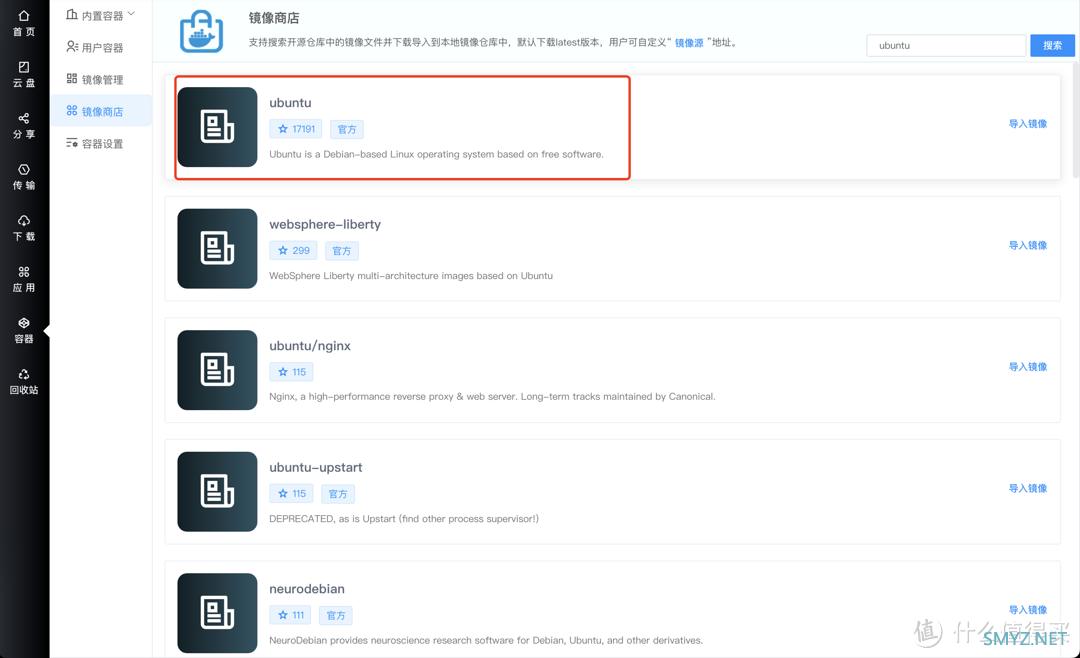Image resolution: width=1080 pixels, height=658 pixels.
Task: Open 传输 transfer section
Action: (24, 176)
